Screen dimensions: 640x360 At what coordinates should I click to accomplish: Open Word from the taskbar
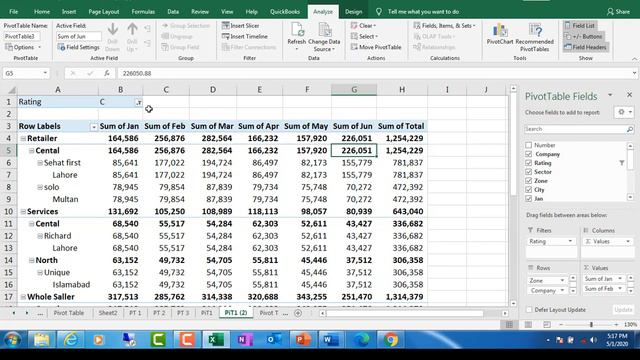(x=331, y=340)
